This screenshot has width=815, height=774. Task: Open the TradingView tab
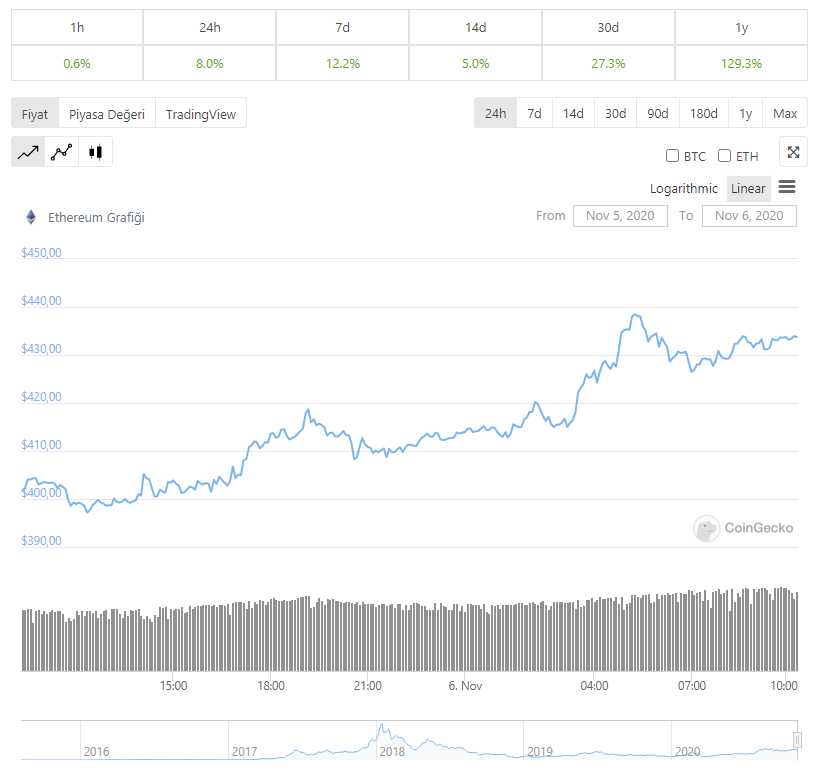click(201, 114)
